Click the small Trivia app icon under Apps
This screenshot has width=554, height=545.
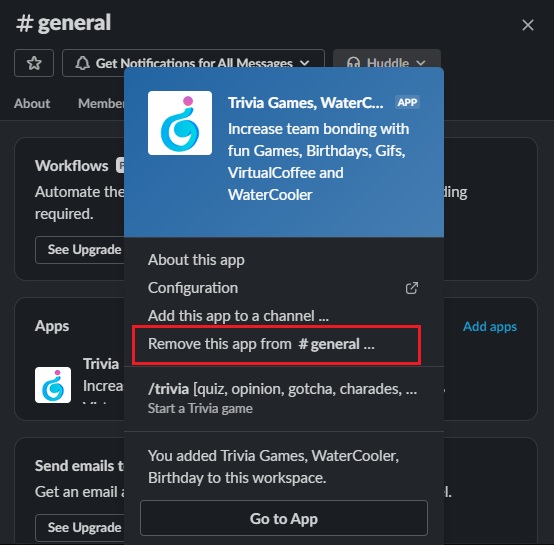coord(53,385)
